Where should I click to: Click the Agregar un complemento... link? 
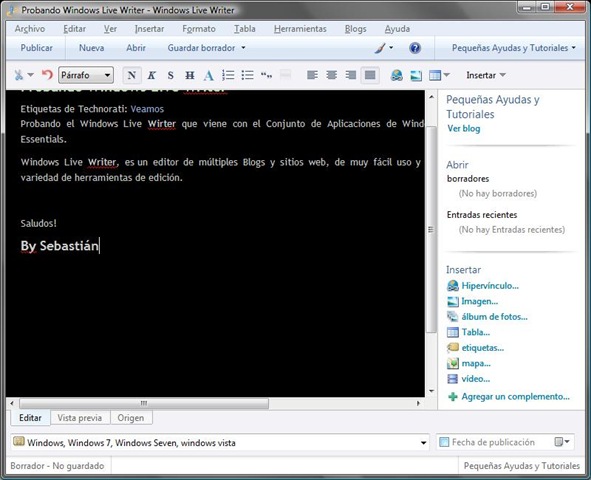[515, 396]
